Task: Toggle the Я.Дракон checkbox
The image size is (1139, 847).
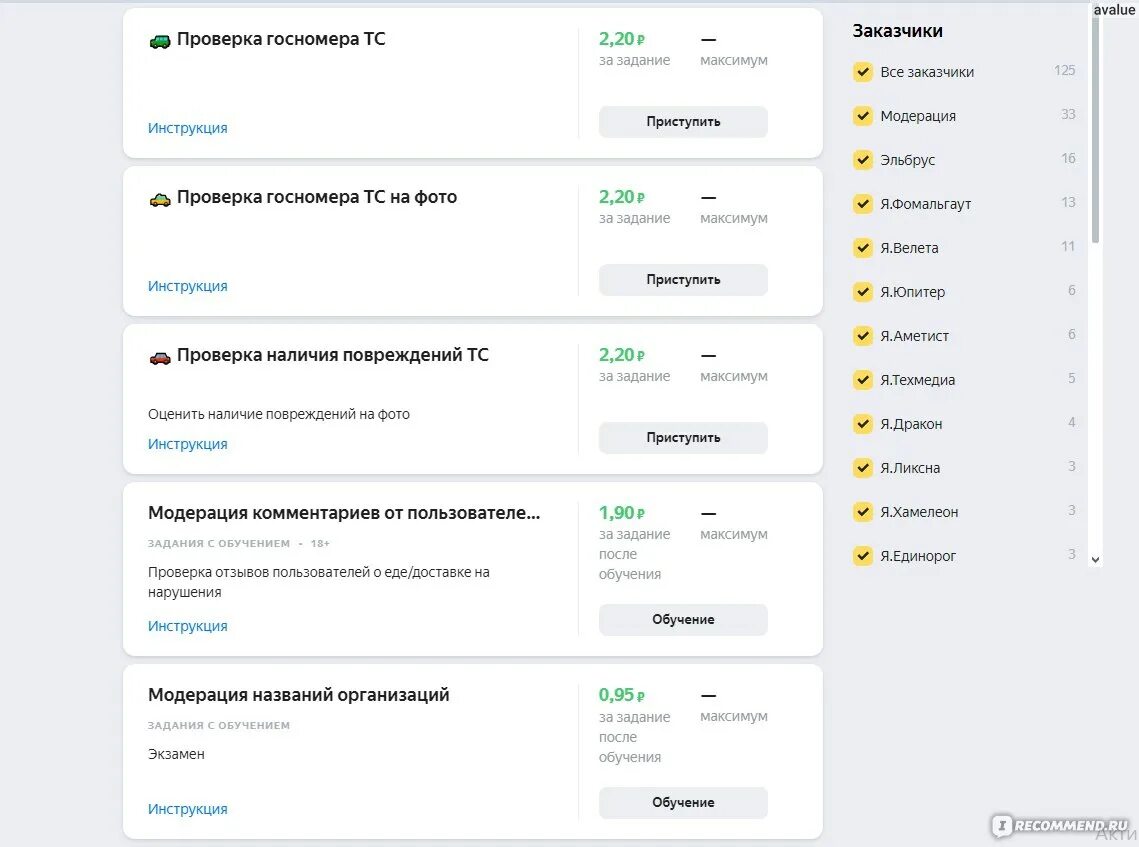Action: pyautogui.click(x=863, y=424)
